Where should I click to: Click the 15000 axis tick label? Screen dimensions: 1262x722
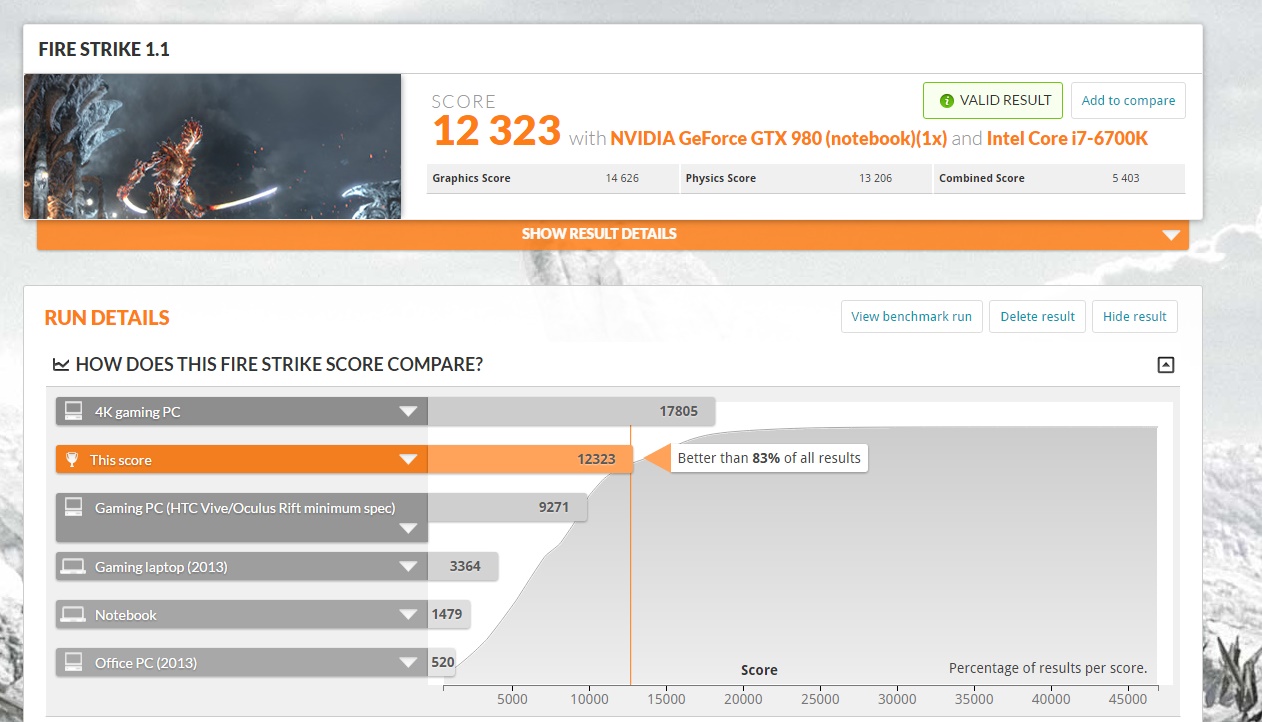[666, 699]
